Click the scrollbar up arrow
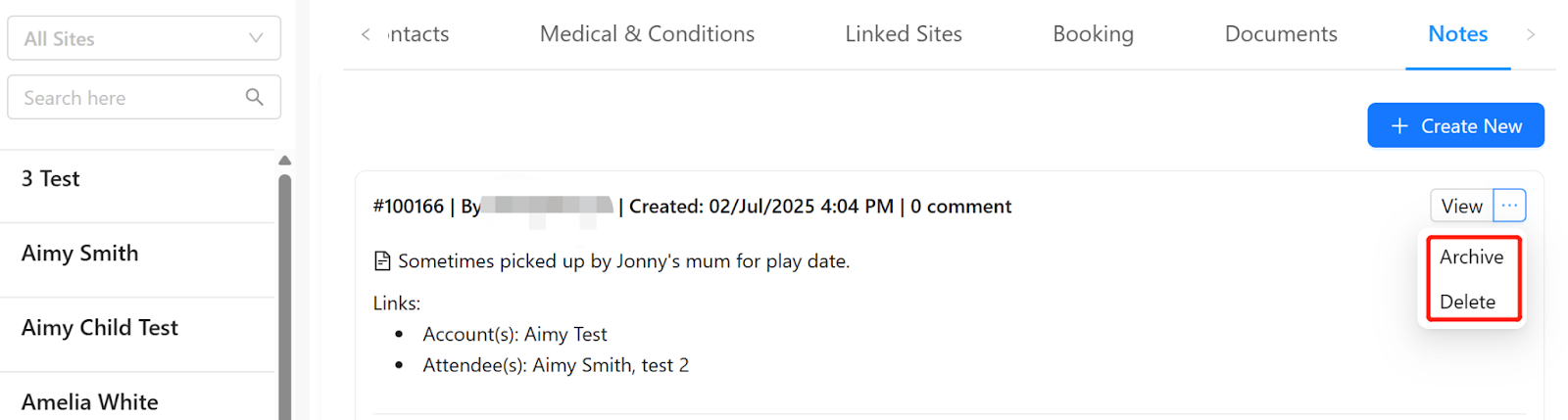The width and height of the screenshot is (1568, 420). pos(285,161)
